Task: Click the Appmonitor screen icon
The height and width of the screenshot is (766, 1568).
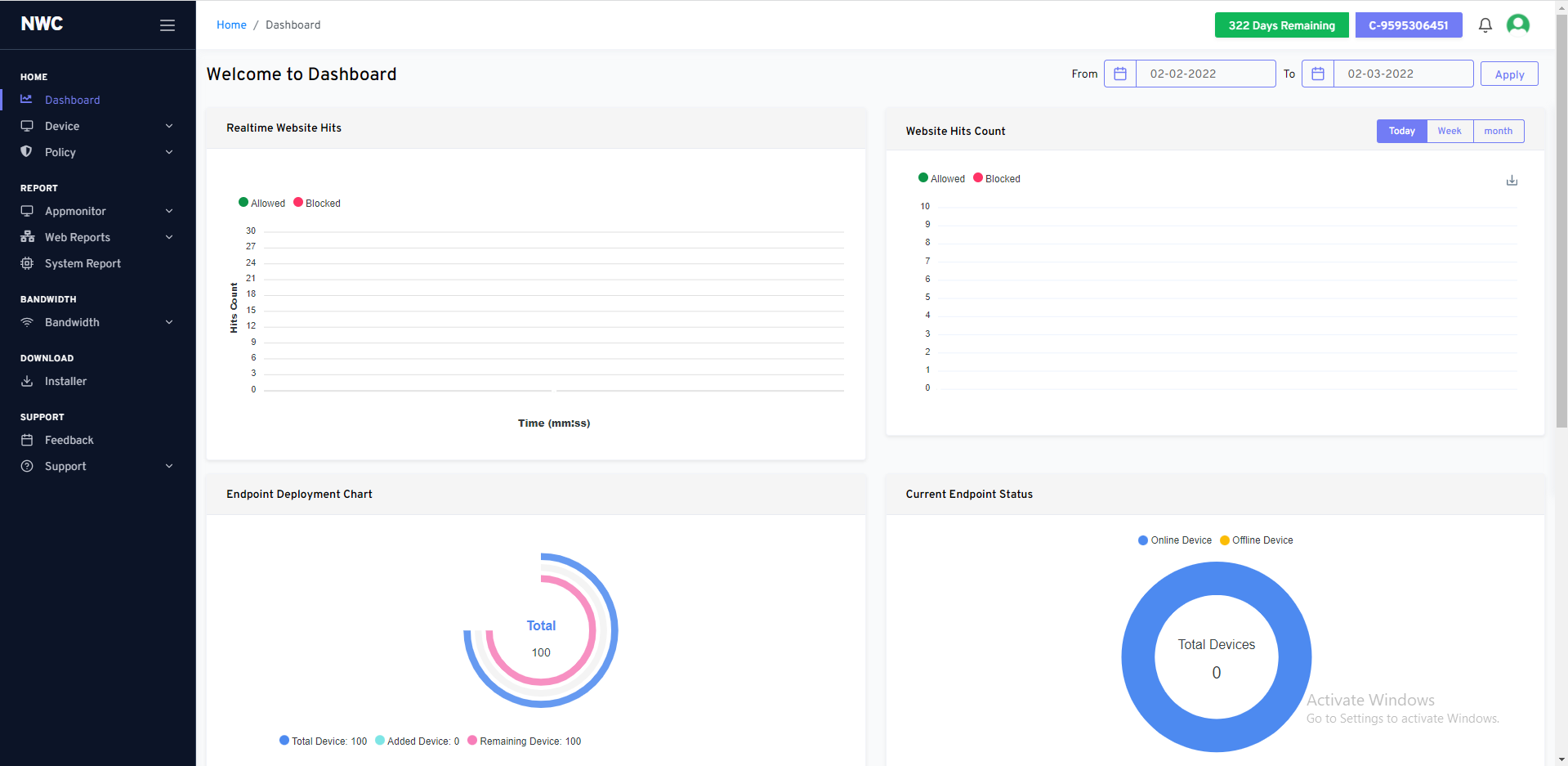Action: click(27, 211)
